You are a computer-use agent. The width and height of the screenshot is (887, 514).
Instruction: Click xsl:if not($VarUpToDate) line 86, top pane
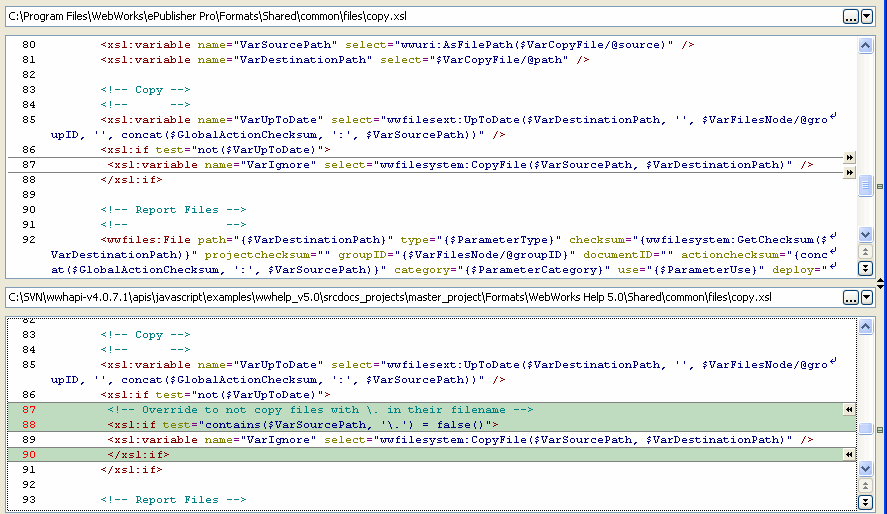216,150
